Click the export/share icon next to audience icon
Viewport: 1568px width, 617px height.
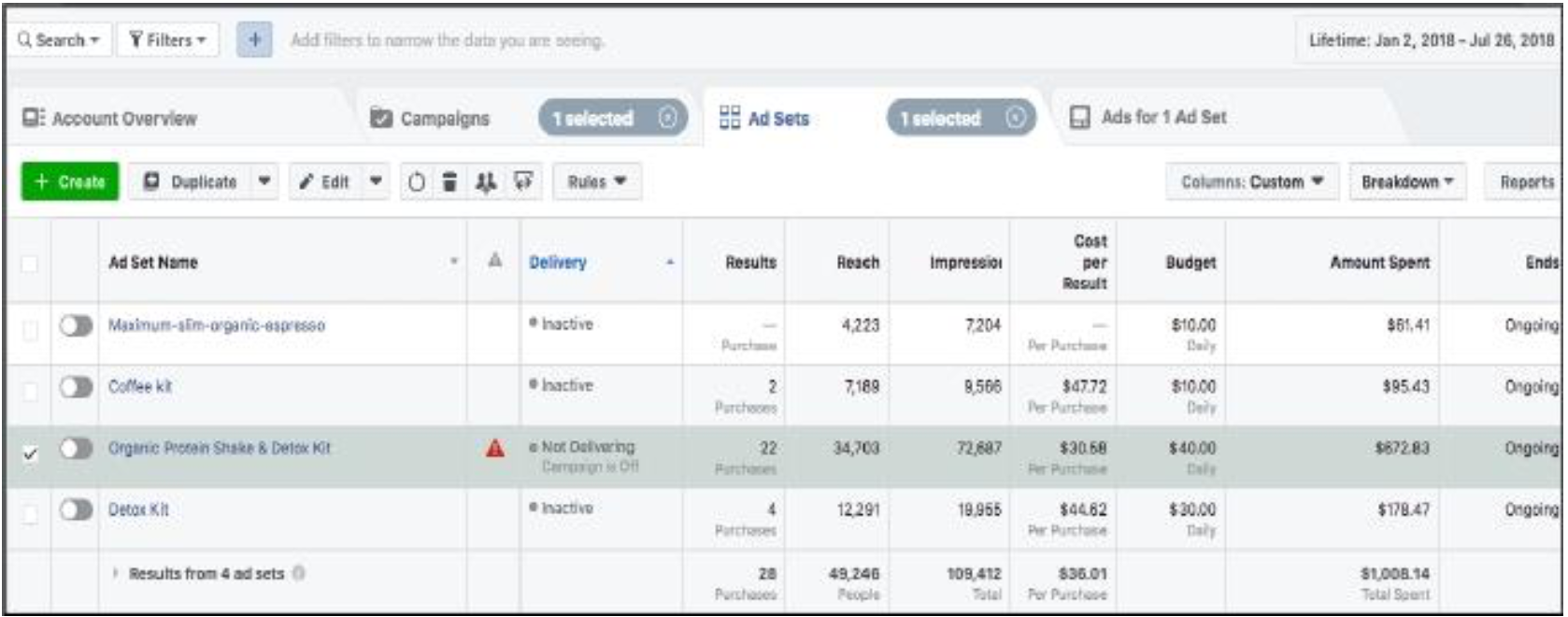523,181
